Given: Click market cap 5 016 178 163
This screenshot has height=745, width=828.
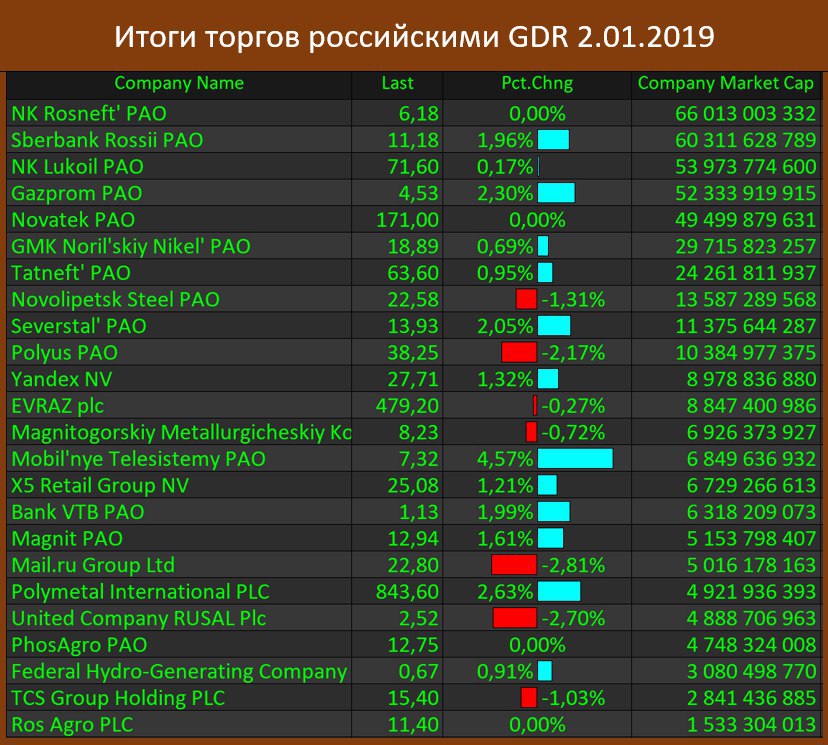Looking at the screenshot, I should click(x=751, y=565).
